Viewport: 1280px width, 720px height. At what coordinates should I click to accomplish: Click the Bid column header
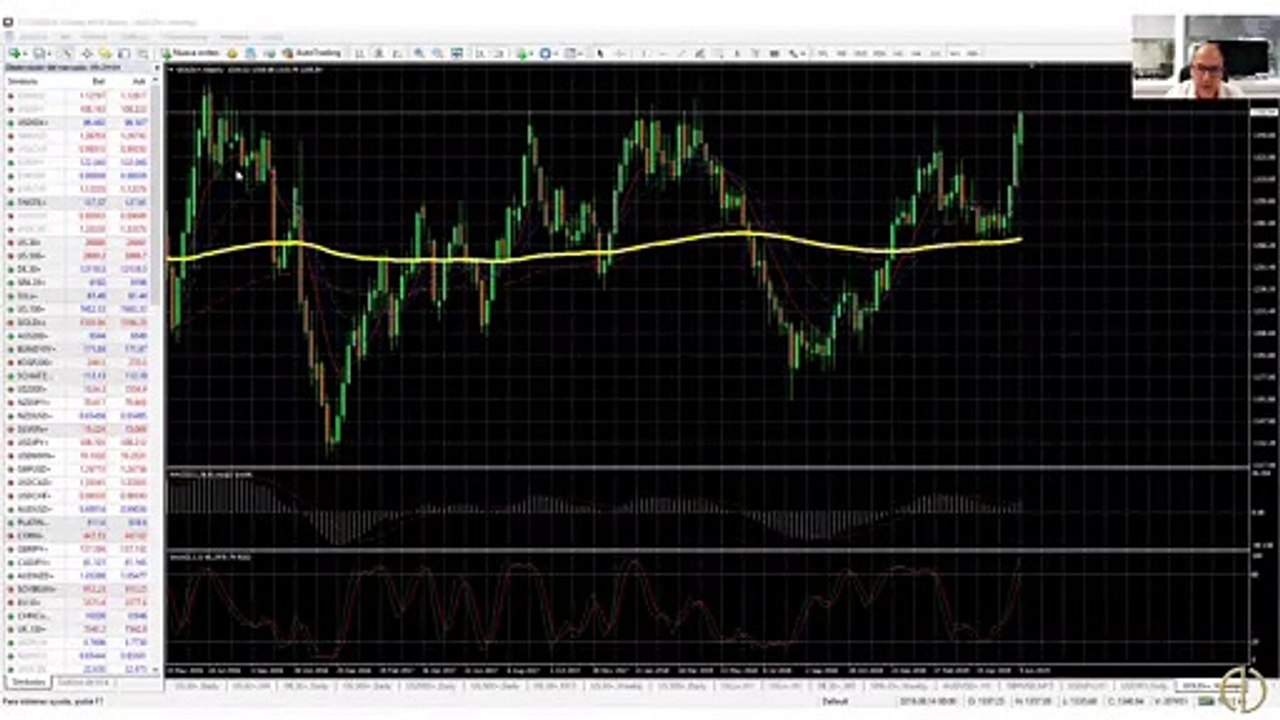[98, 81]
